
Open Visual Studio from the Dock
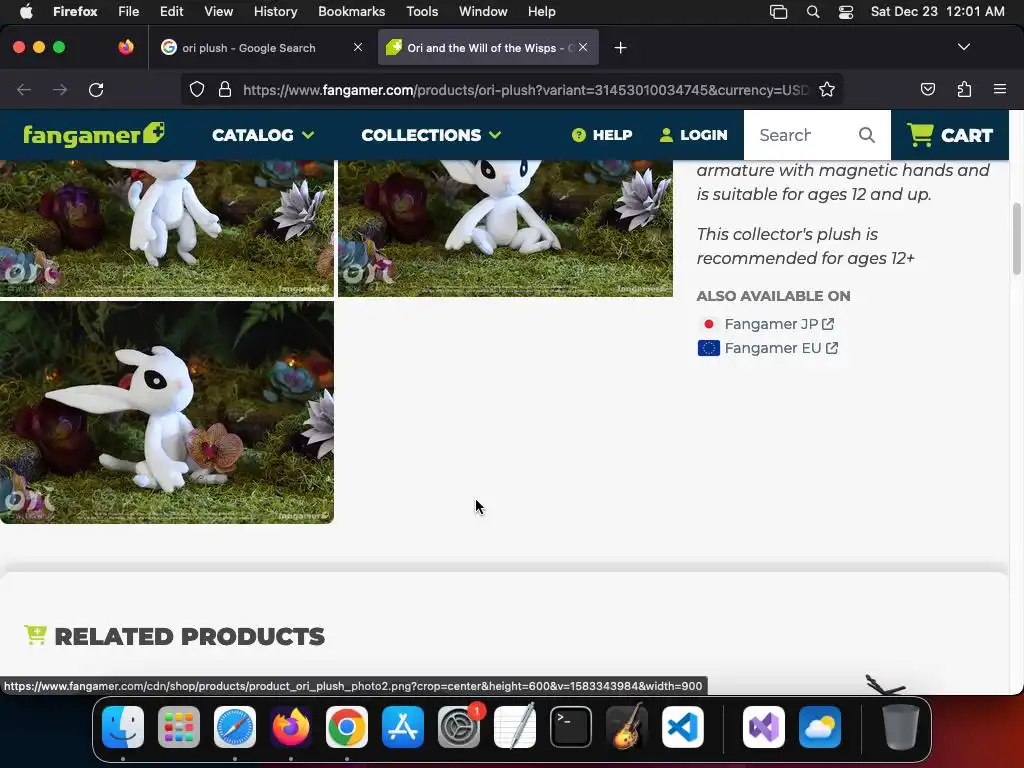[764, 727]
